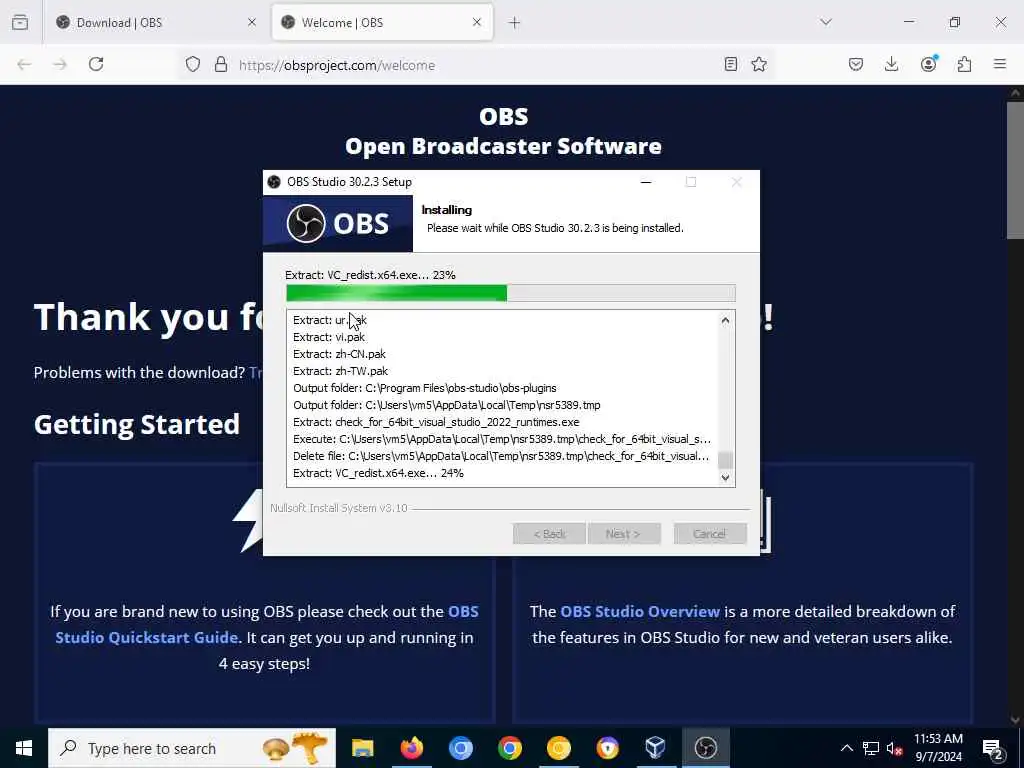Open the OBS installer taskbar icon
The image size is (1024, 768).
coord(705,748)
